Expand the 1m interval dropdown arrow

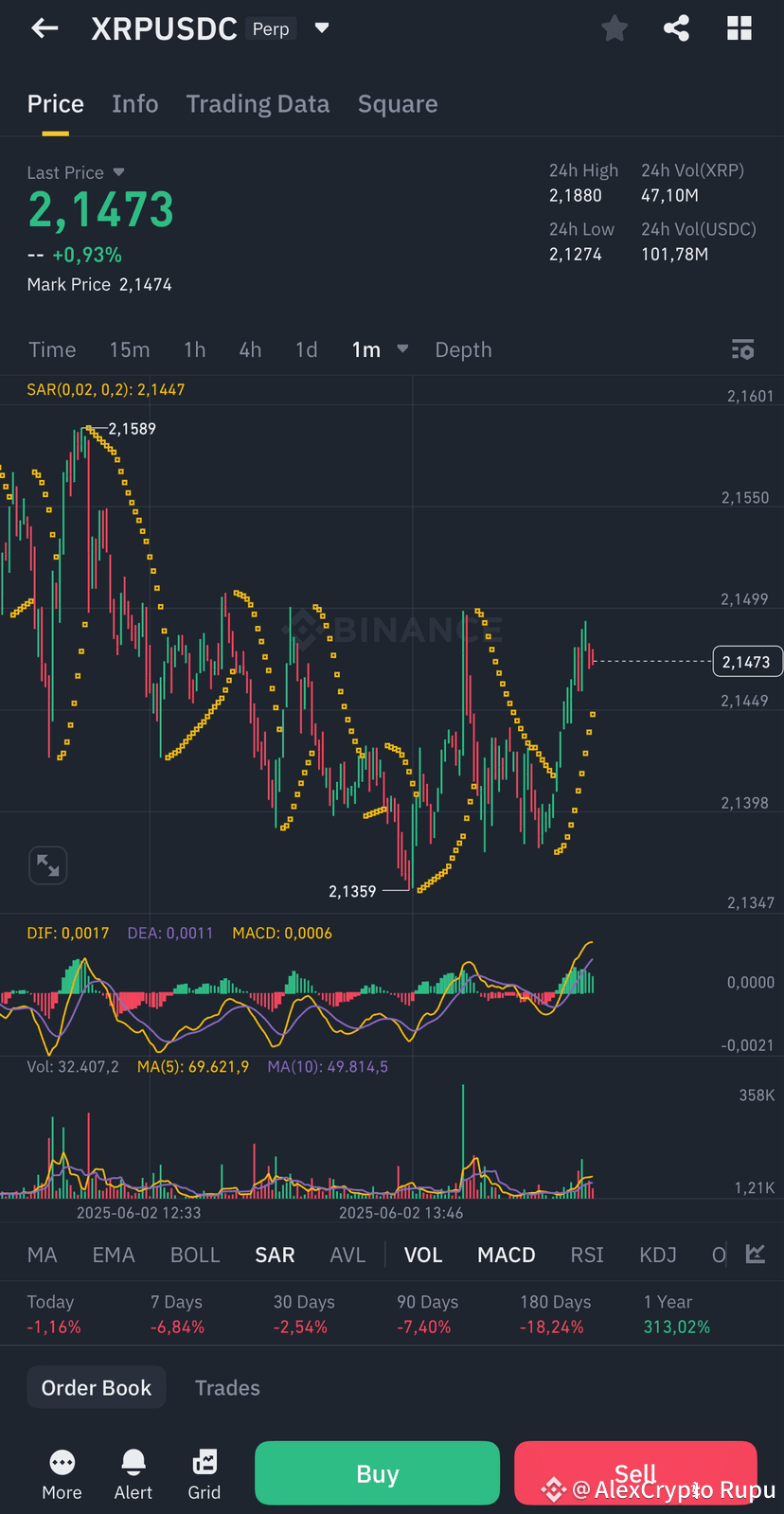pyautogui.click(x=402, y=349)
